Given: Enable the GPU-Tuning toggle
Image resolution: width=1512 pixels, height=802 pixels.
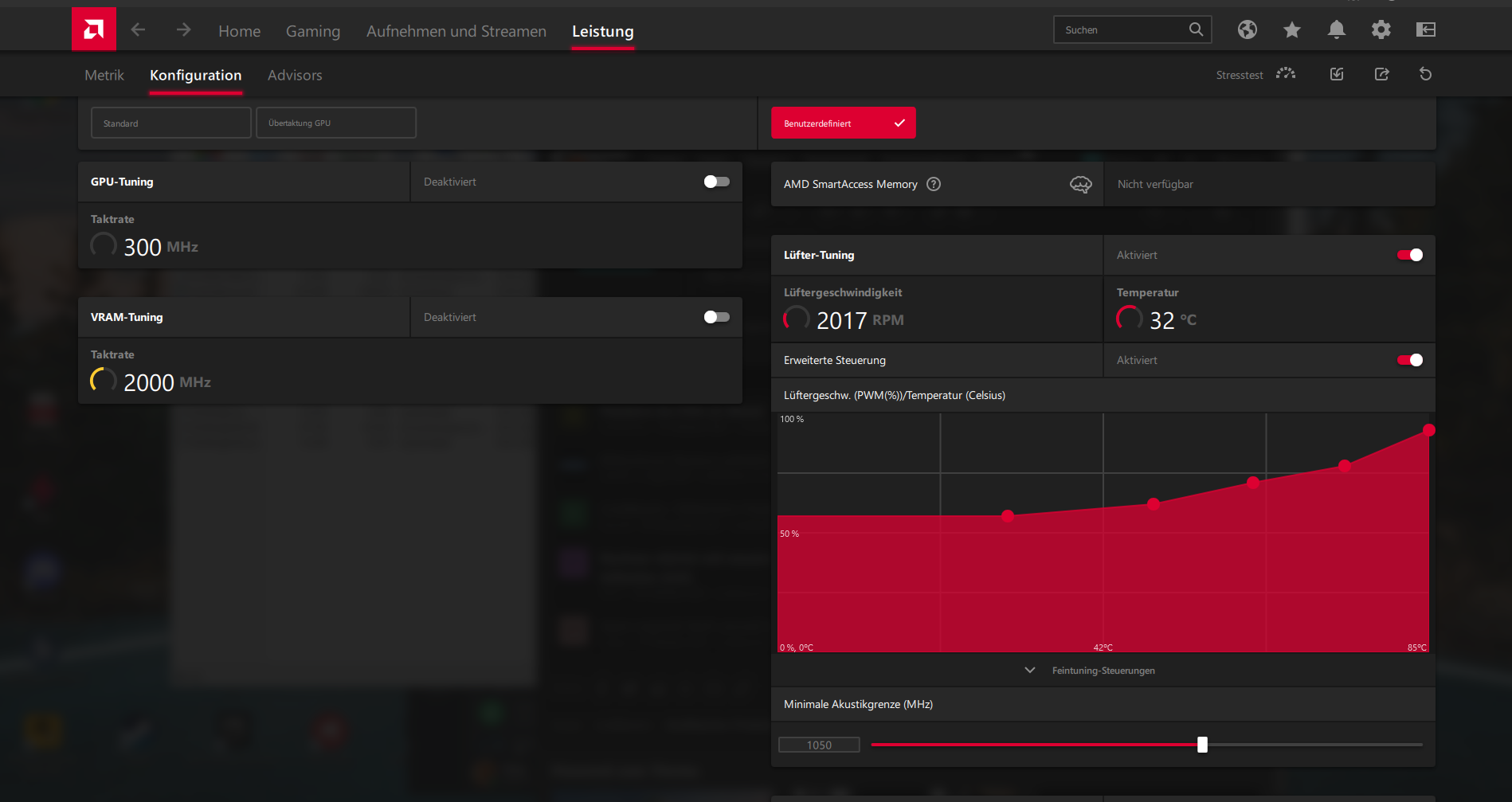Looking at the screenshot, I should click(717, 182).
